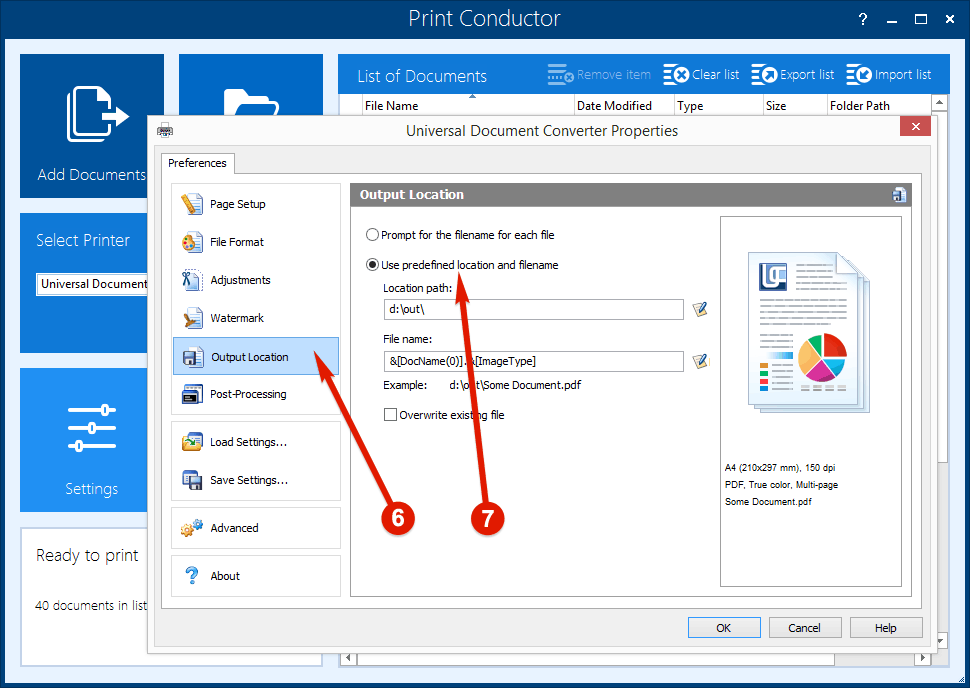
Task: Open the Post-Processing section
Action: 255,394
